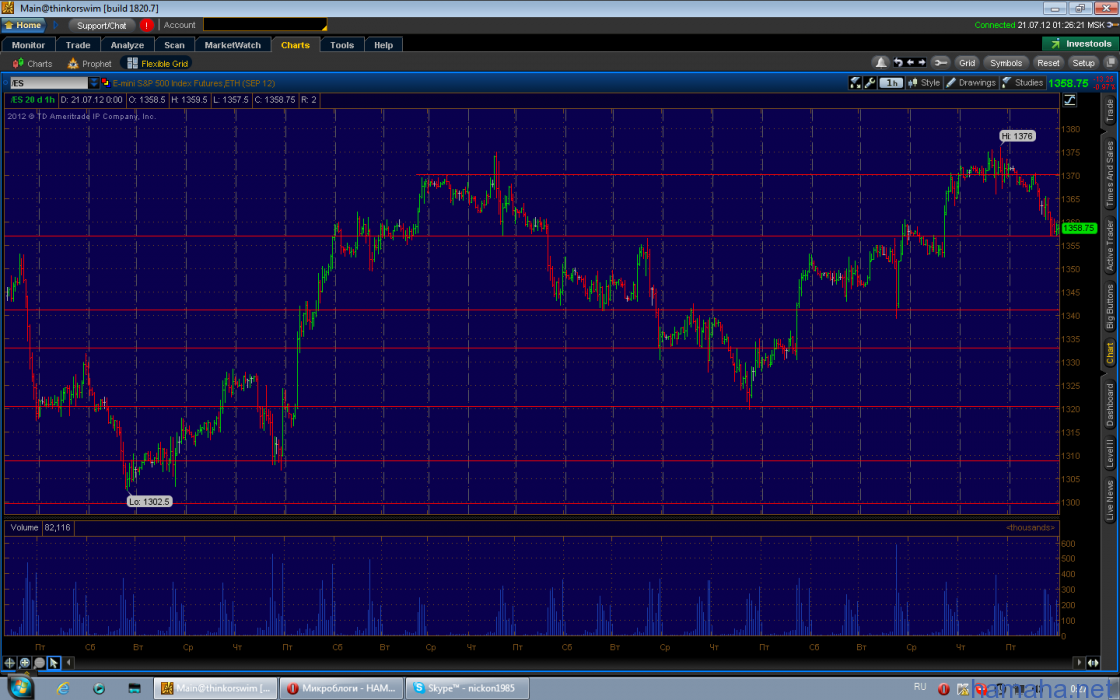
Task: Open the Style menu
Action: [x=924, y=83]
